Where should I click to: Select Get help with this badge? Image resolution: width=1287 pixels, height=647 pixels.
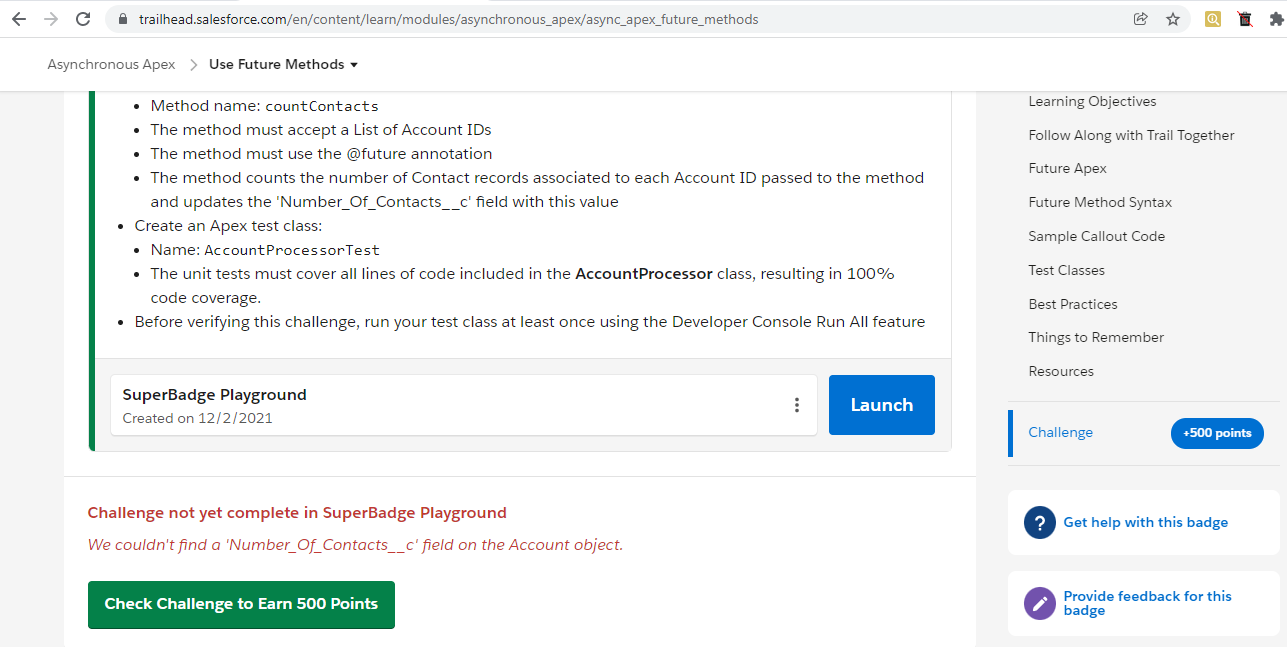[x=1145, y=522]
